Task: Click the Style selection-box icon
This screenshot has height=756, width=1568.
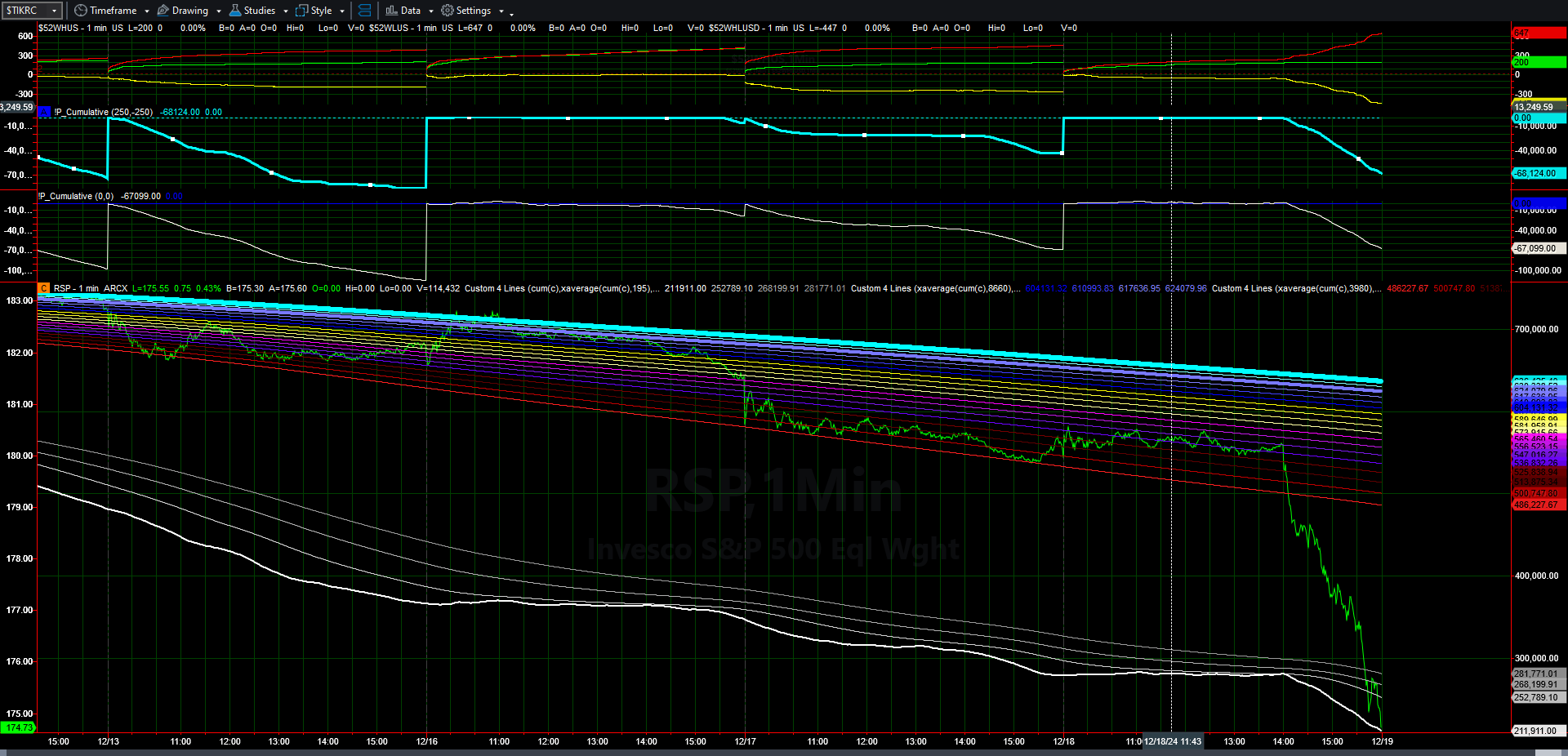Action: (301, 11)
